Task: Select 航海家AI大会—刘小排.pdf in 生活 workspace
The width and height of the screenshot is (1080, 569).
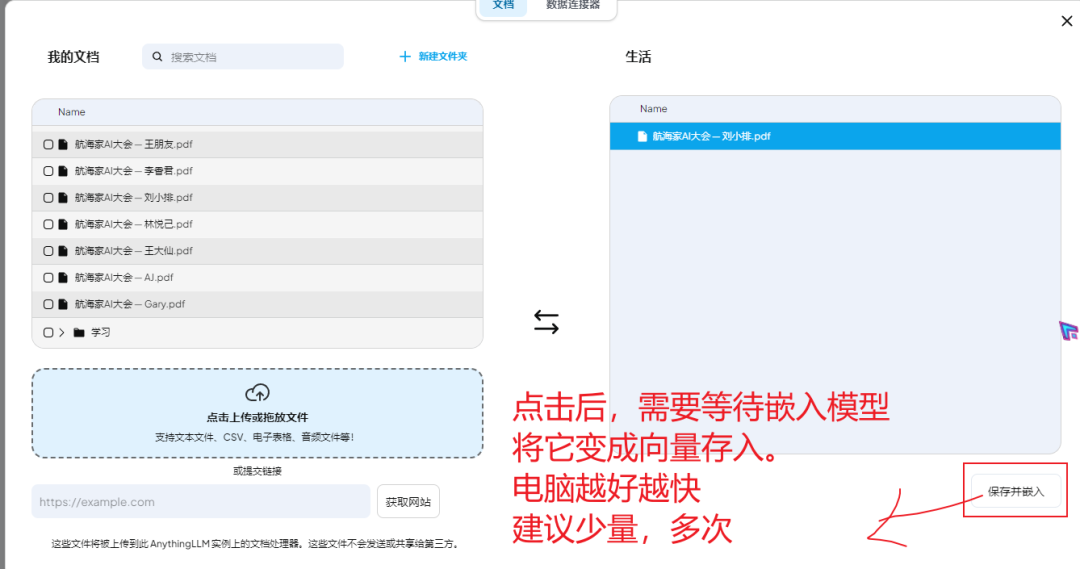Action: (835, 136)
